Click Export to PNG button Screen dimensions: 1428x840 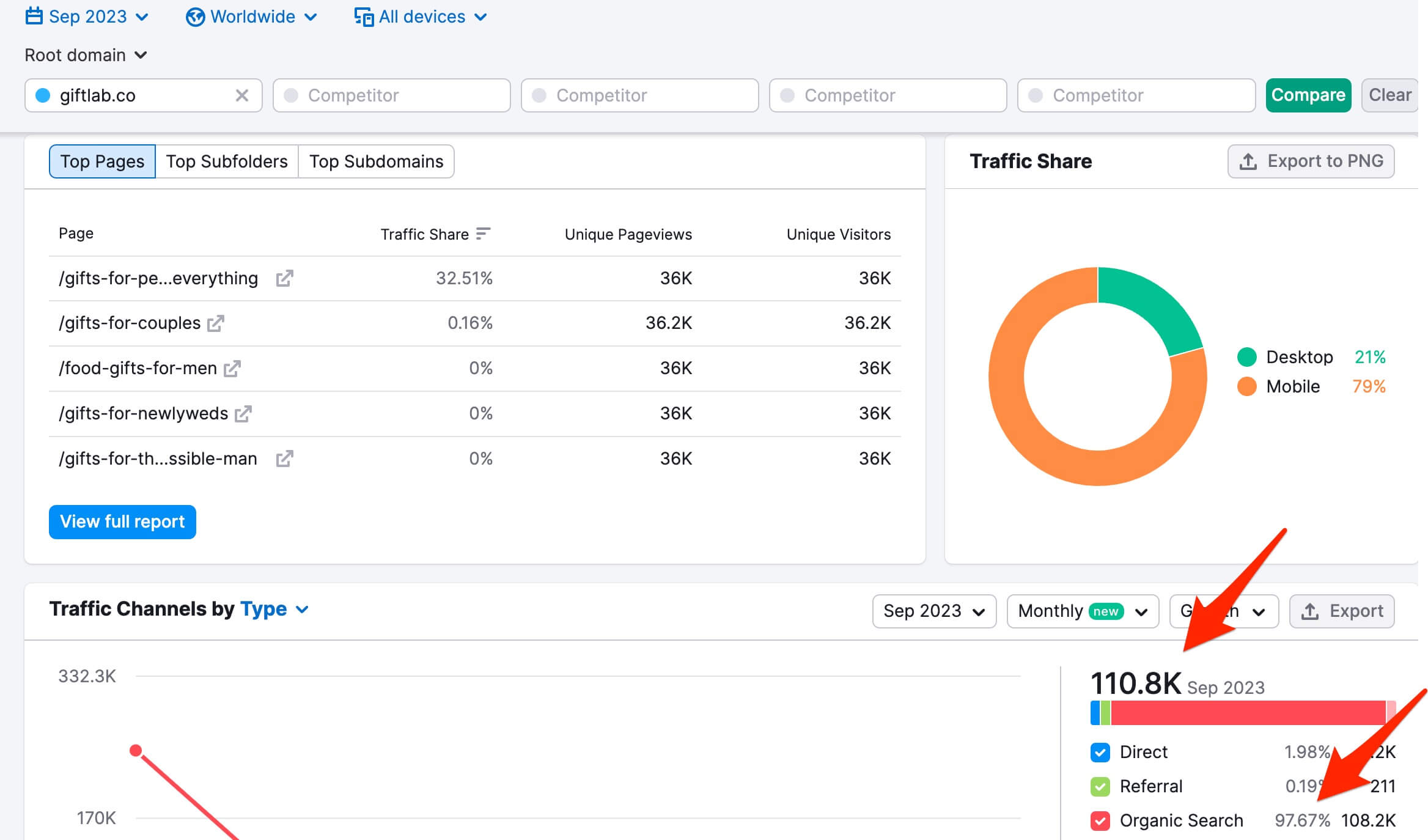click(x=1311, y=161)
